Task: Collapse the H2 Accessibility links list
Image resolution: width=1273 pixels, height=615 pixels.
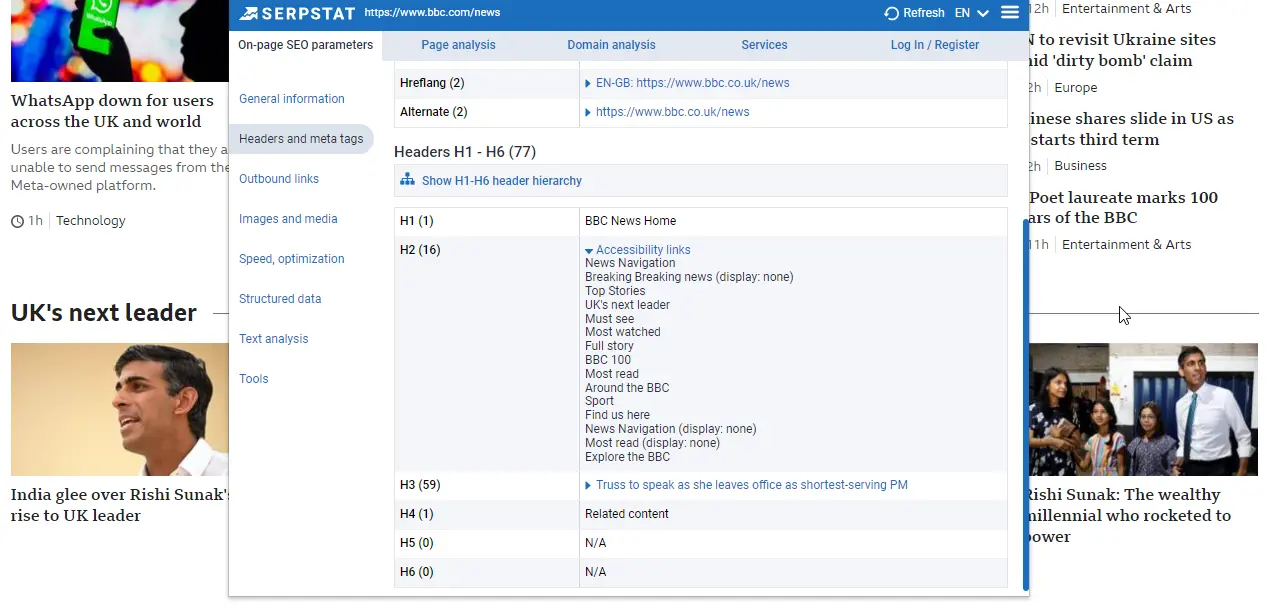Action: (589, 251)
